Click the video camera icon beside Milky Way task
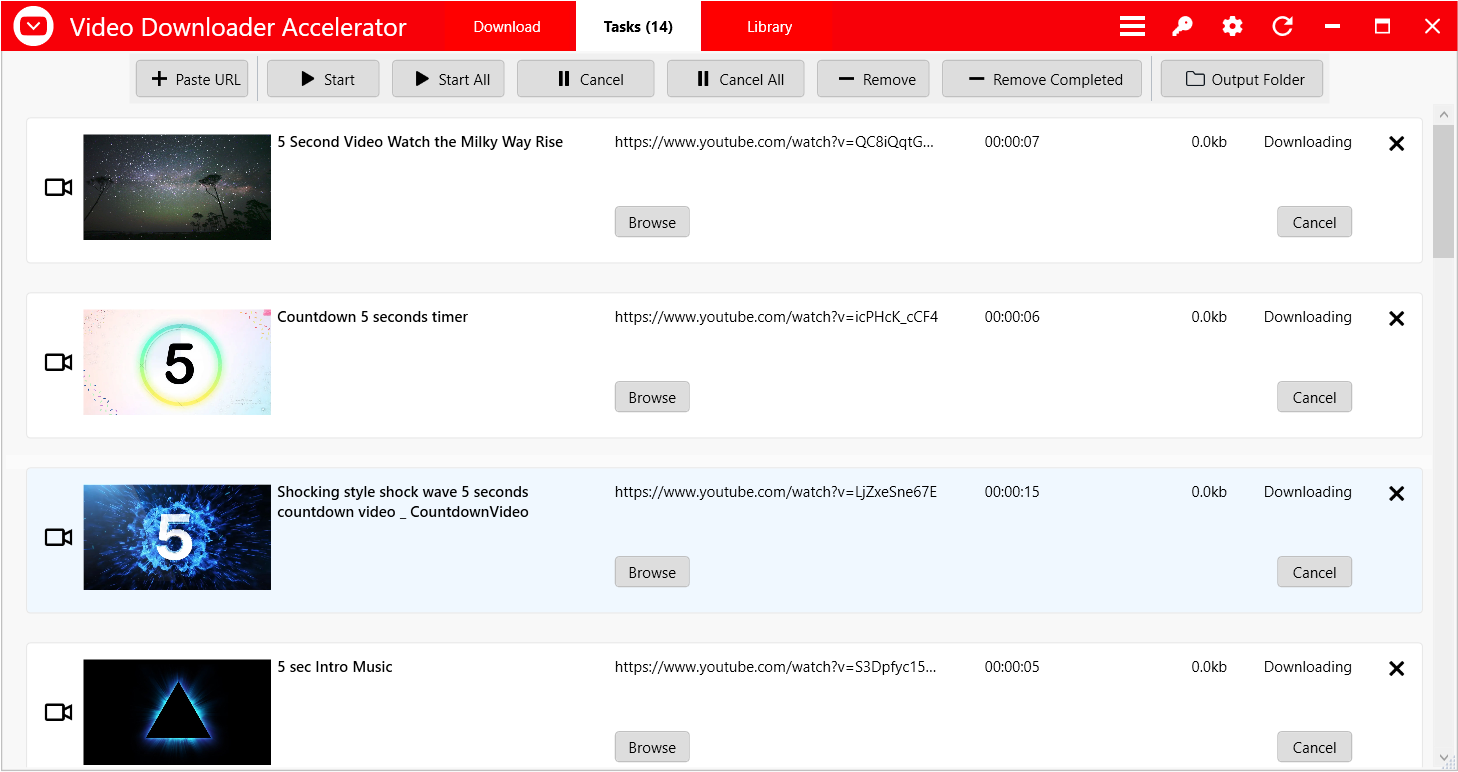 (x=58, y=187)
